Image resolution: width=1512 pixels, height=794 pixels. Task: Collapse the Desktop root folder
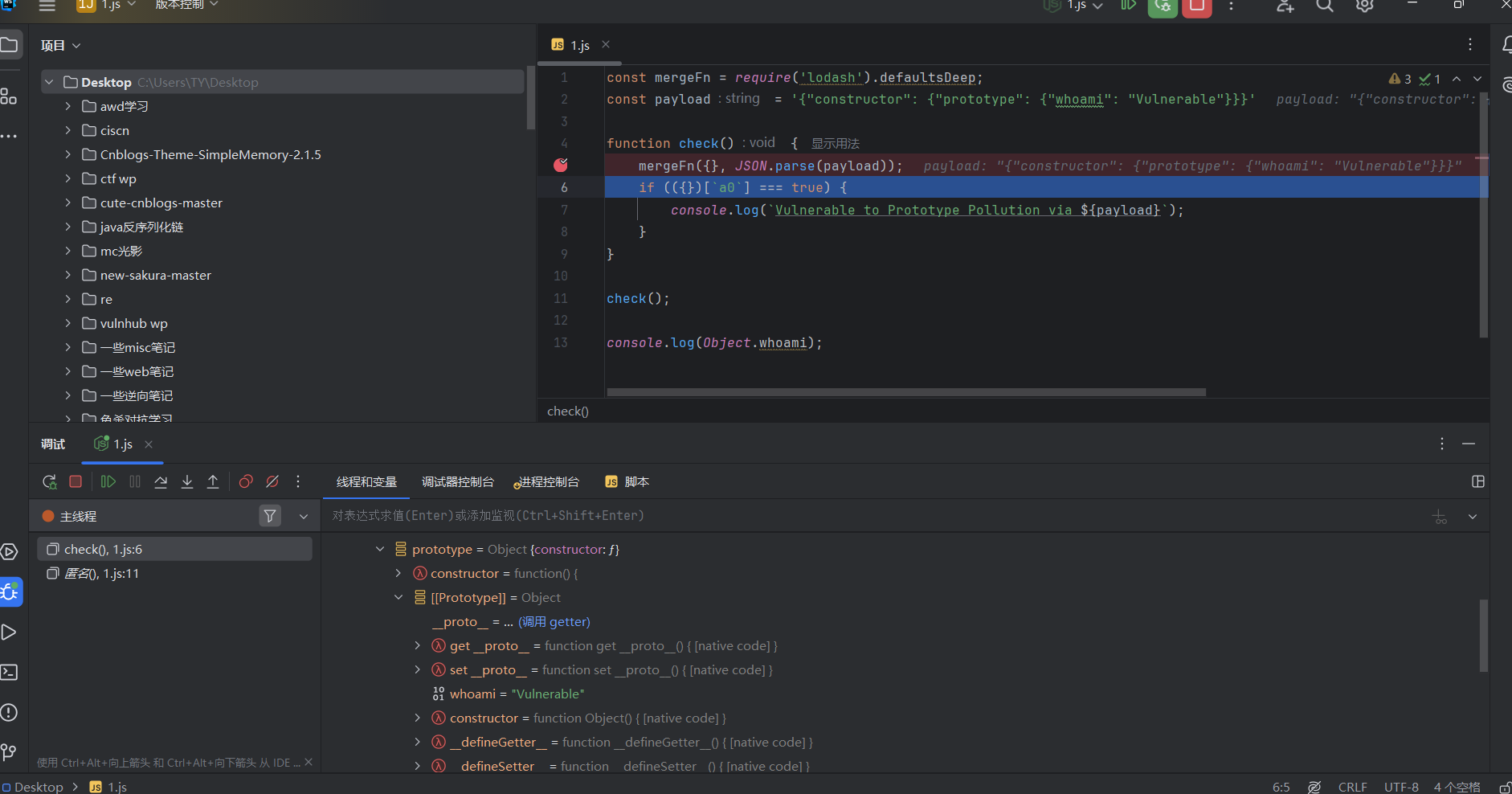(49, 82)
